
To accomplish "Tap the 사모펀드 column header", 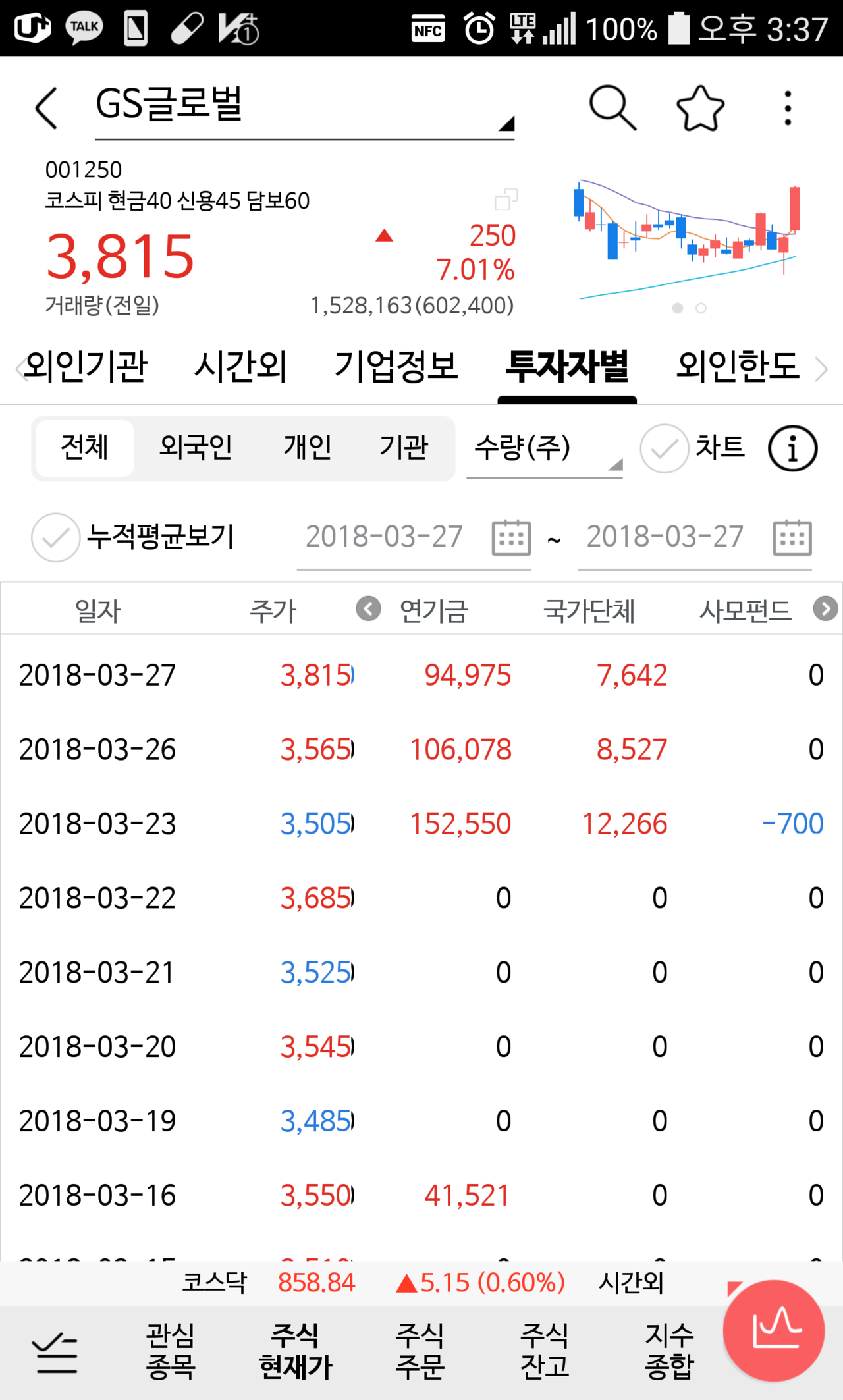I will click(745, 611).
